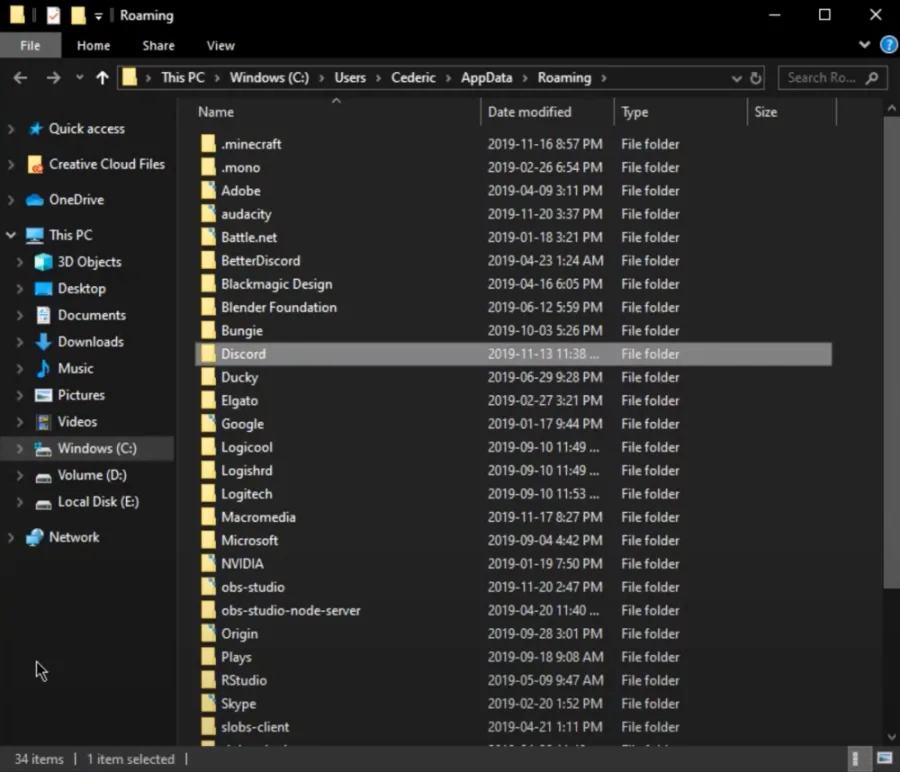Click the file list vertical scrollbar
The height and width of the screenshot is (772, 900).
891,352
